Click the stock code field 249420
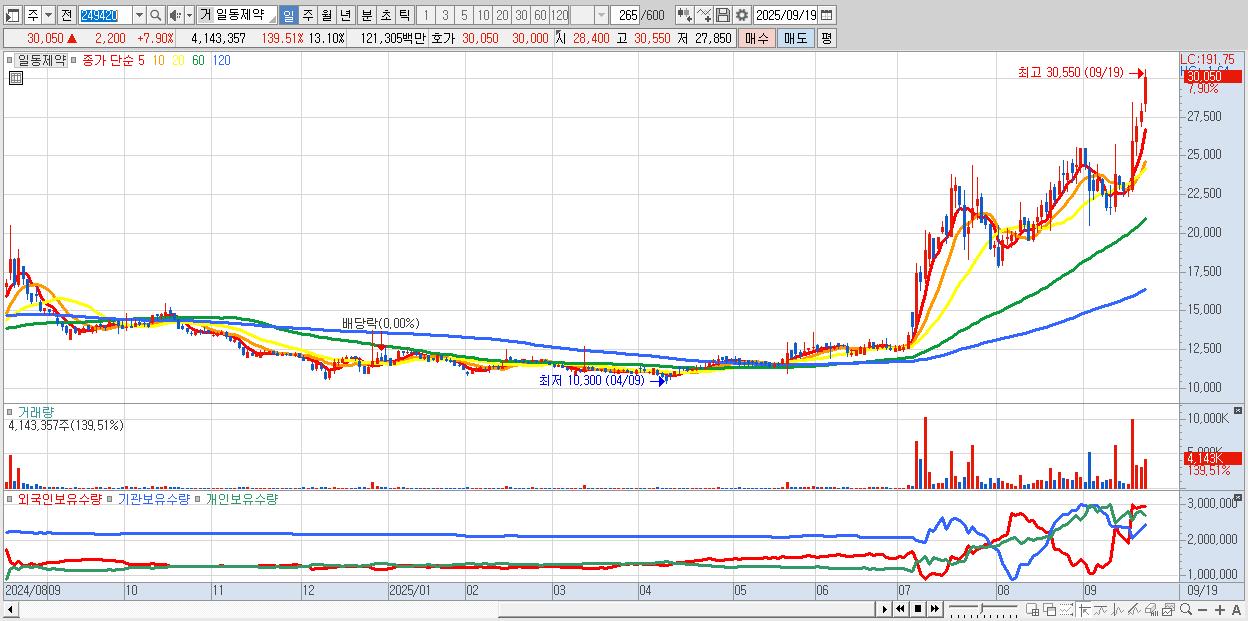 (x=105, y=15)
